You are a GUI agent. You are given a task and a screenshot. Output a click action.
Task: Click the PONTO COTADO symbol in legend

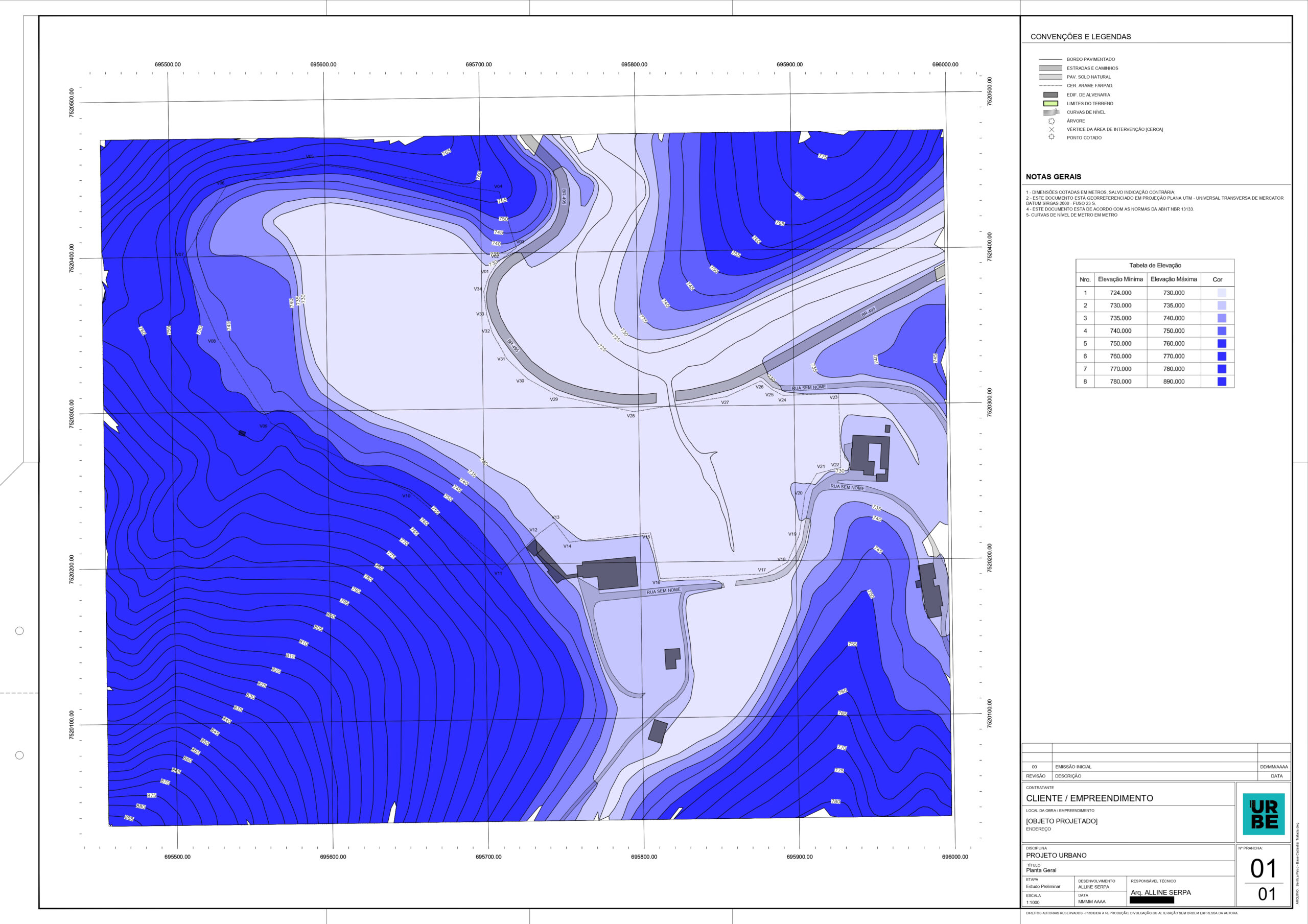pos(1052,137)
